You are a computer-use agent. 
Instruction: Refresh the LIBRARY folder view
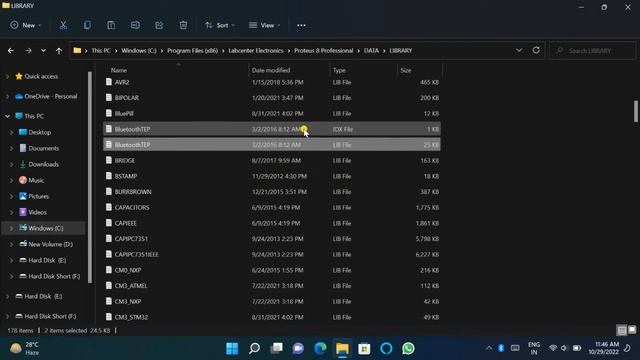tap(536, 50)
